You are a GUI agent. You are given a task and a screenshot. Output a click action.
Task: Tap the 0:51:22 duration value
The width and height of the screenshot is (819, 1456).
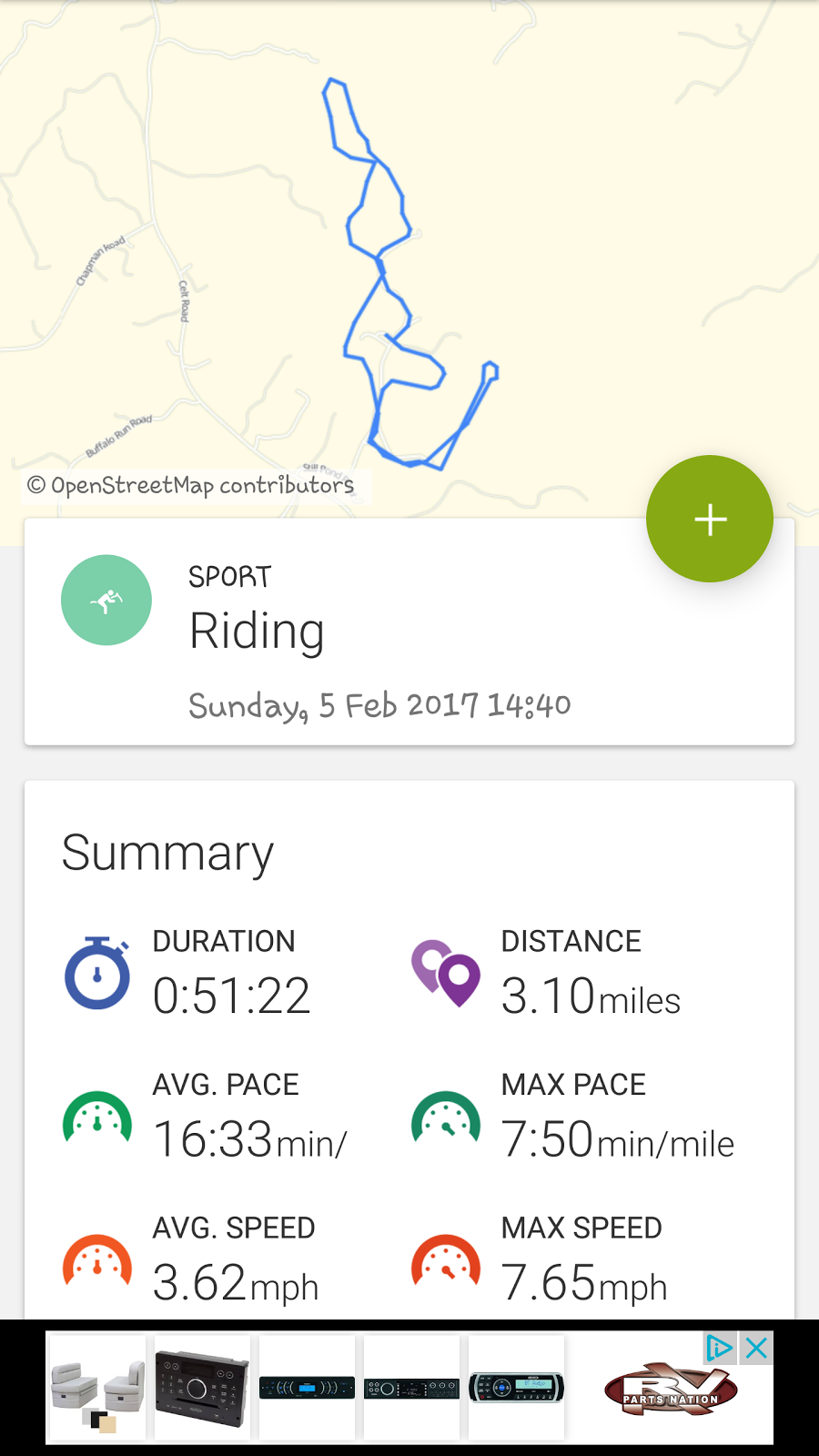(232, 996)
